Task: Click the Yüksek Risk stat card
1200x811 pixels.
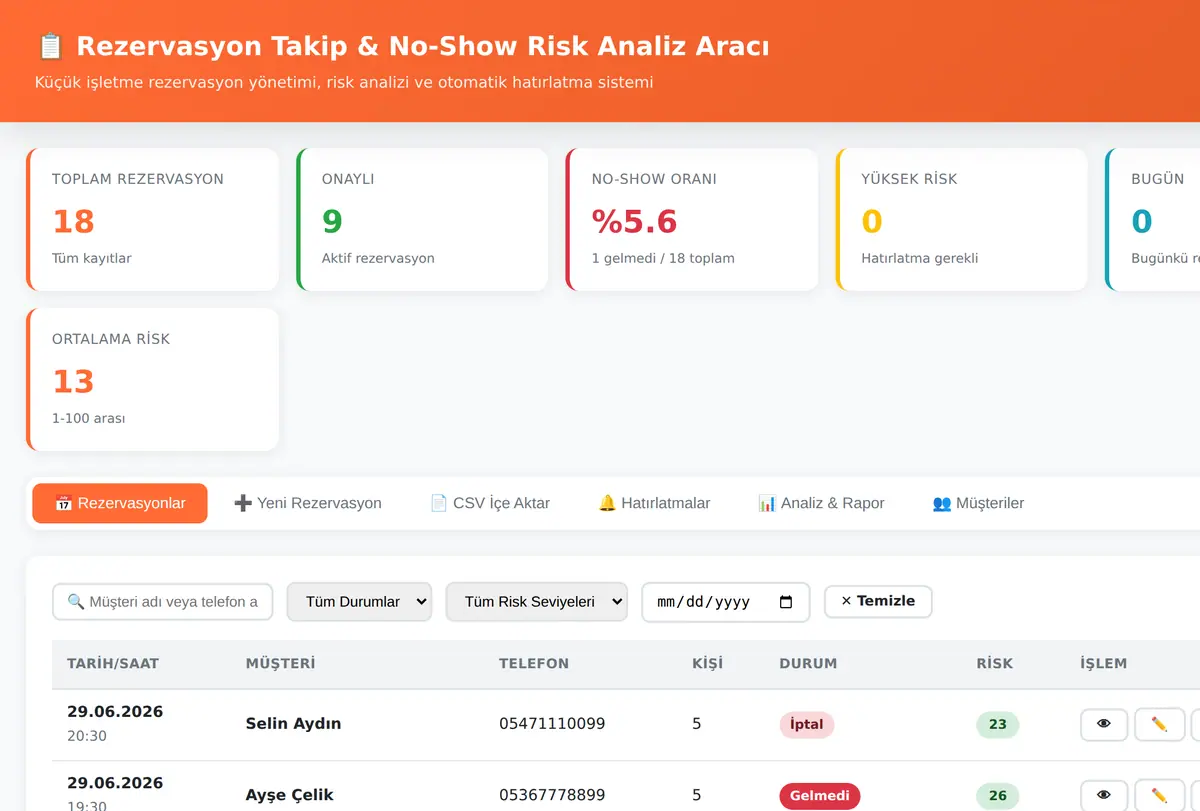Action: pos(961,220)
